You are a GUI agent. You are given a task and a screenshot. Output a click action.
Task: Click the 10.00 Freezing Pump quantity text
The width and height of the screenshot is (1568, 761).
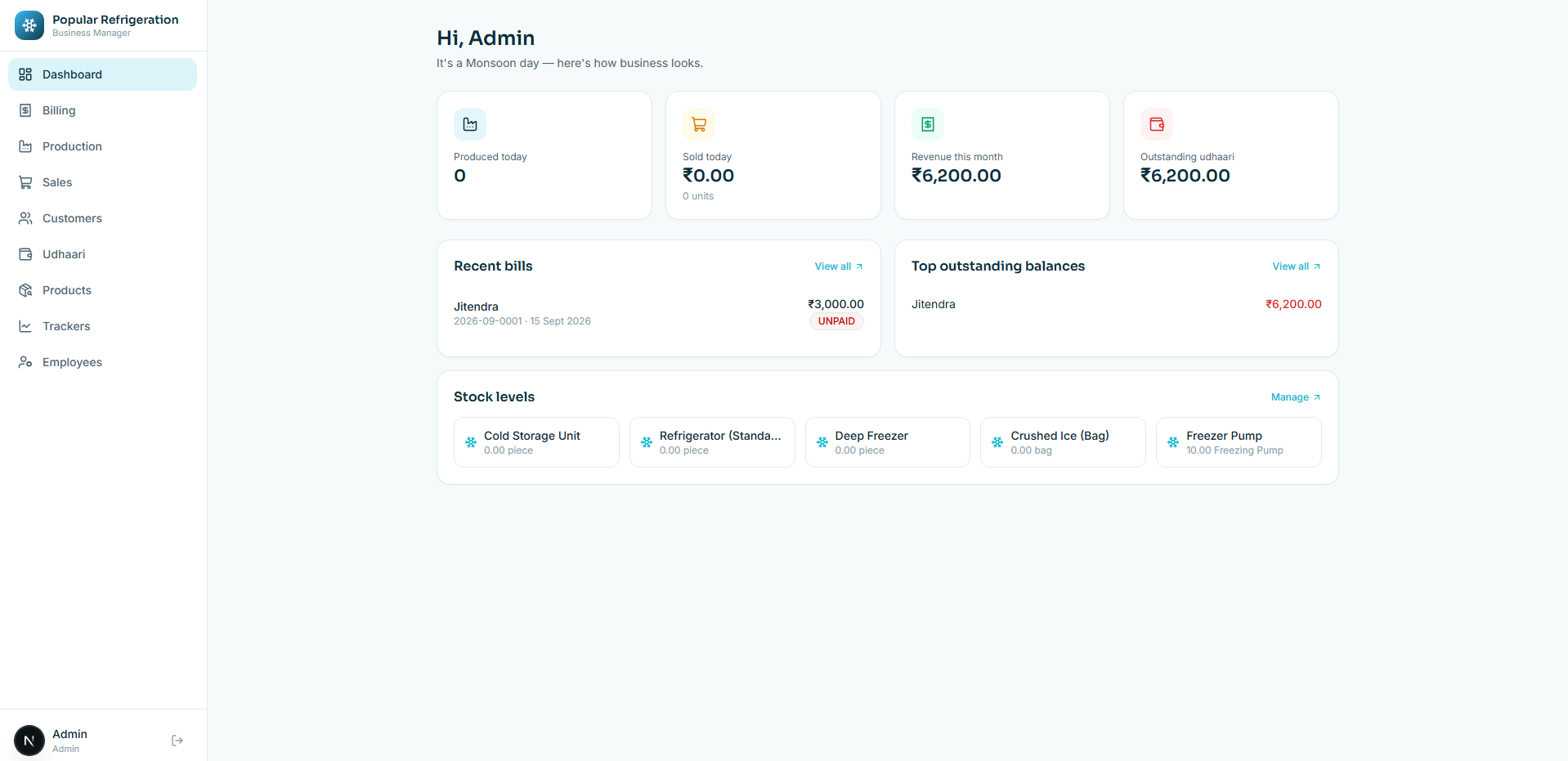pyautogui.click(x=1234, y=450)
